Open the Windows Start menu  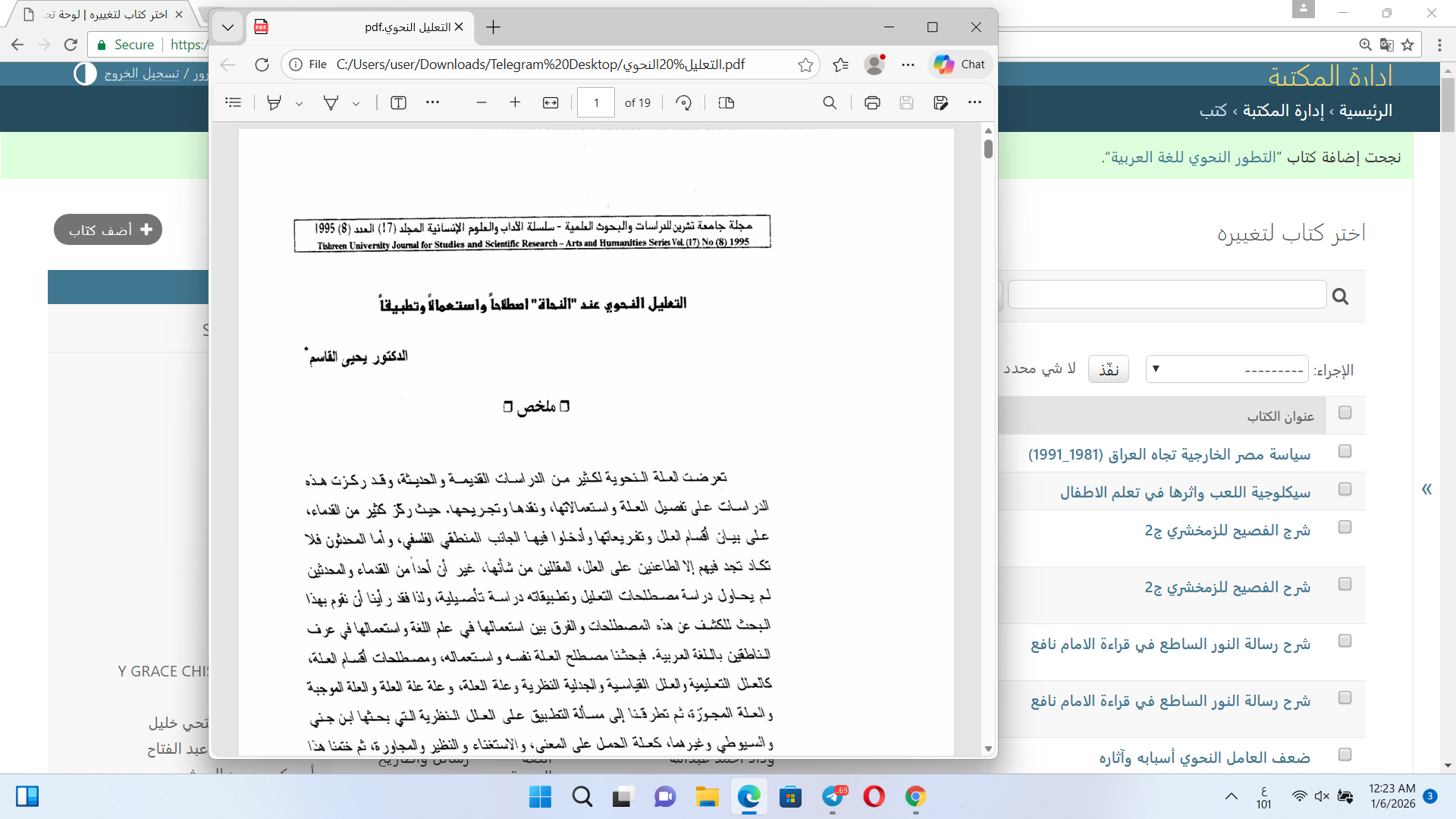click(x=541, y=797)
